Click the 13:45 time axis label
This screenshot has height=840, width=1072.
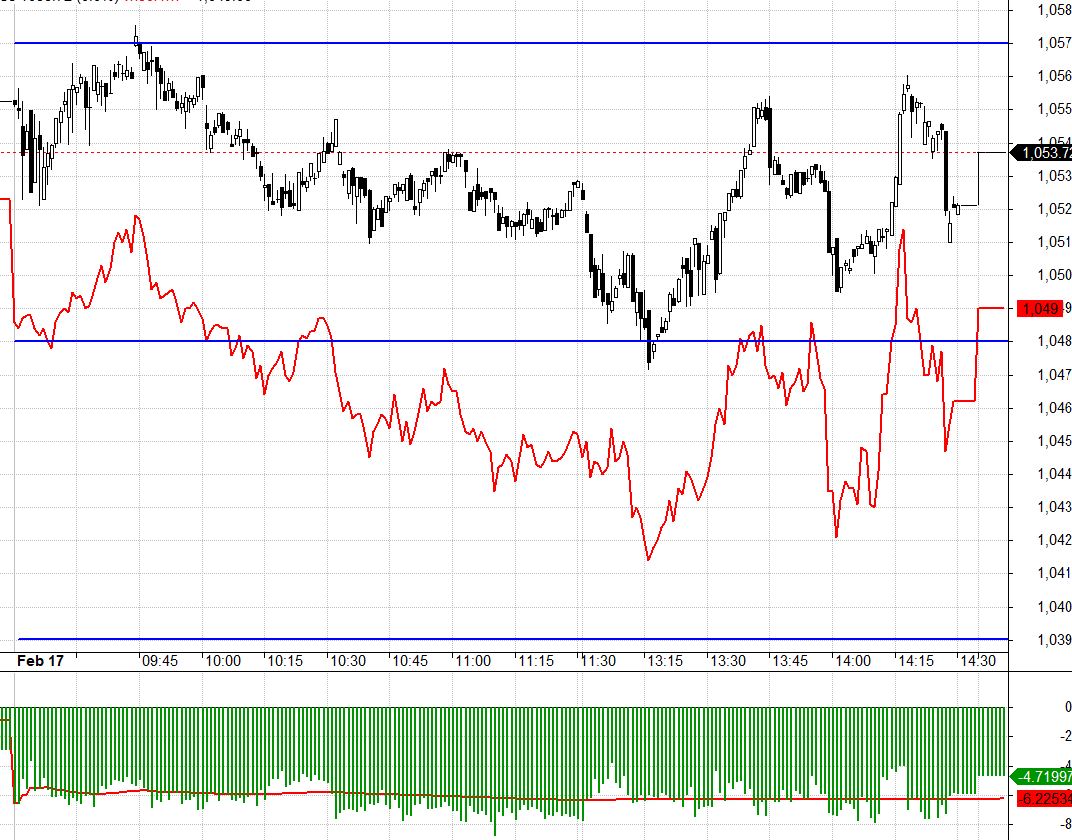pos(790,661)
